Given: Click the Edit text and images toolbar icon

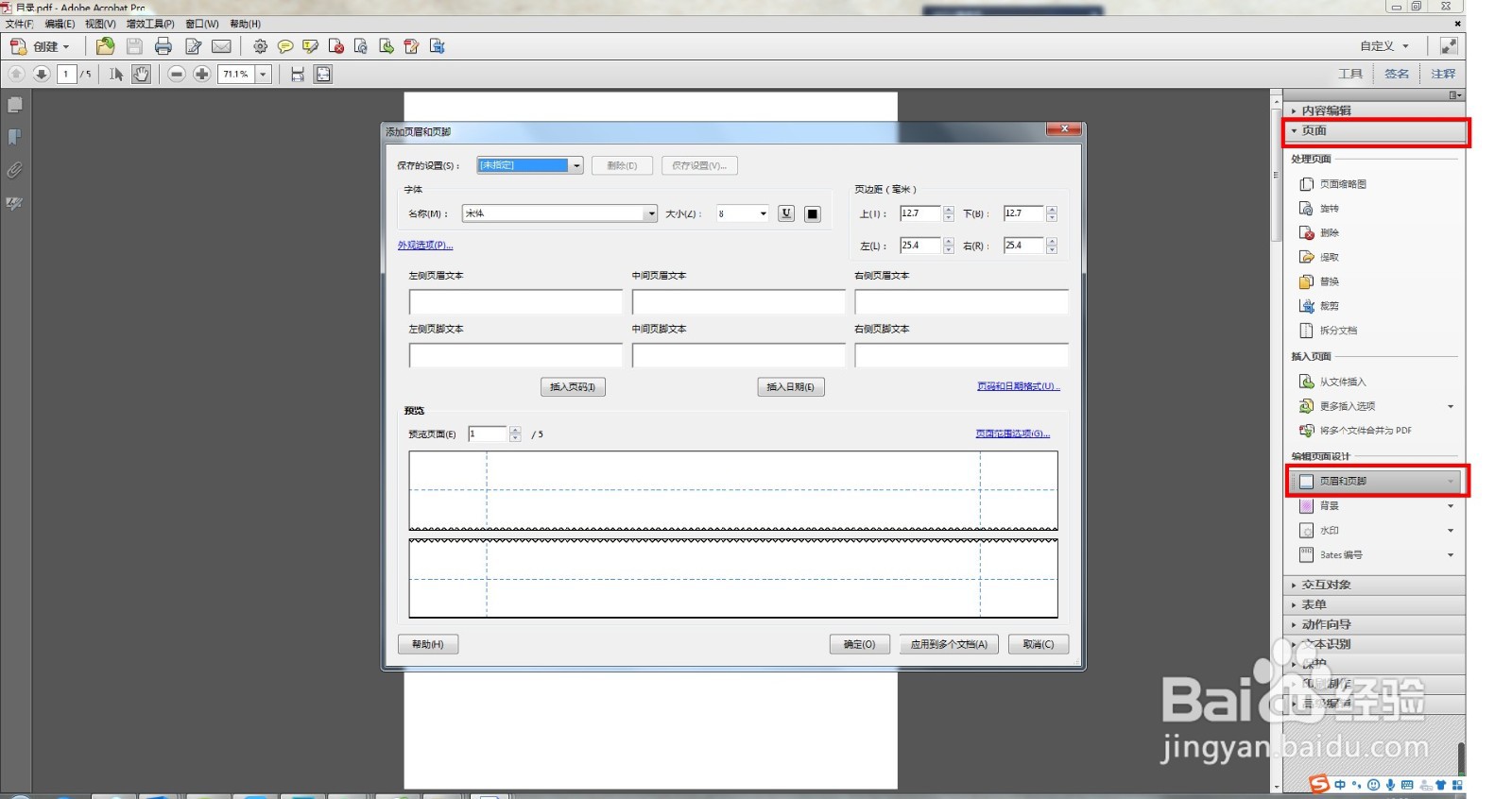Looking at the screenshot, I should pyautogui.click(x=411, y=46).
